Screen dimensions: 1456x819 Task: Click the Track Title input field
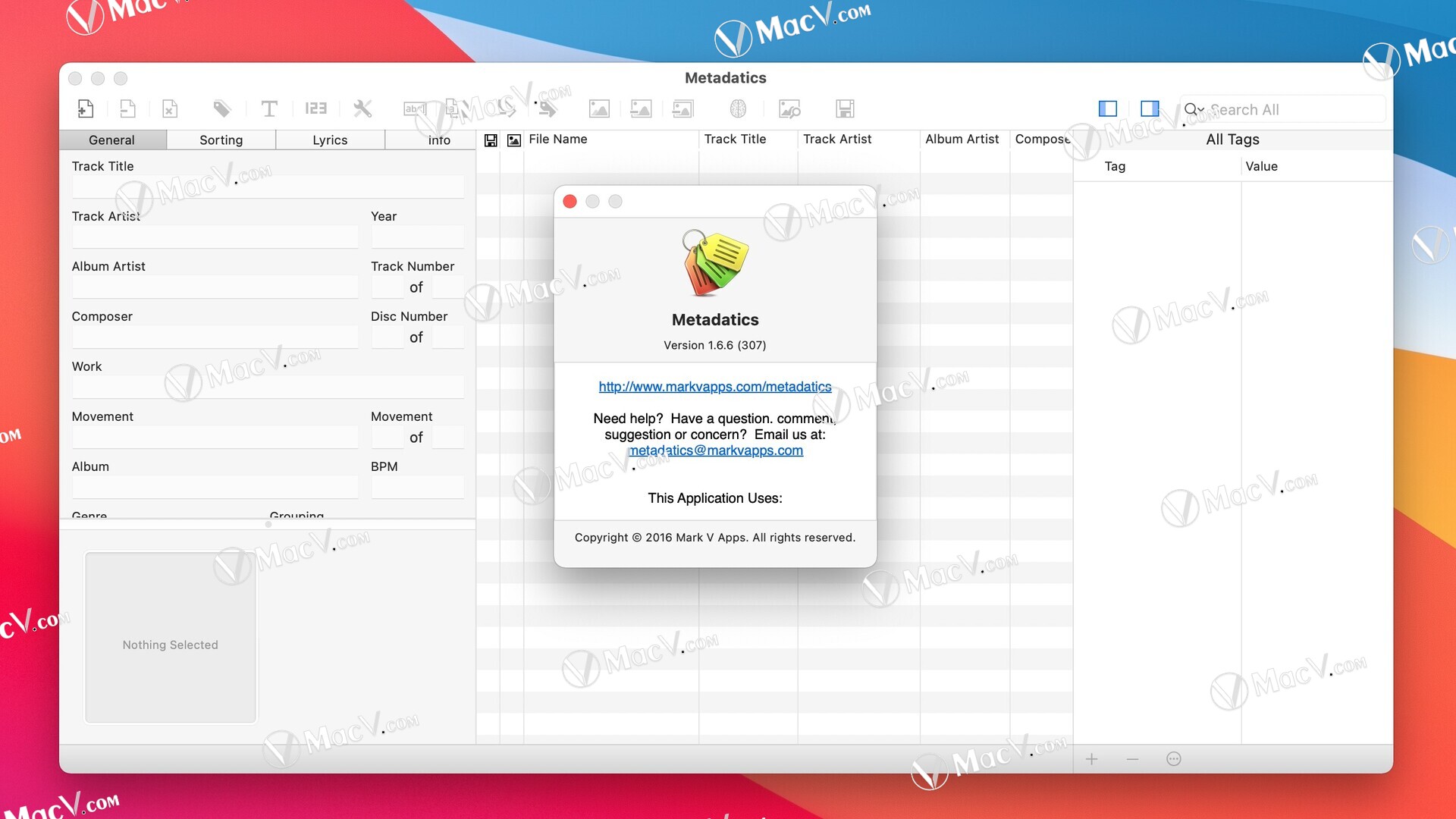(x=268, y=187)
